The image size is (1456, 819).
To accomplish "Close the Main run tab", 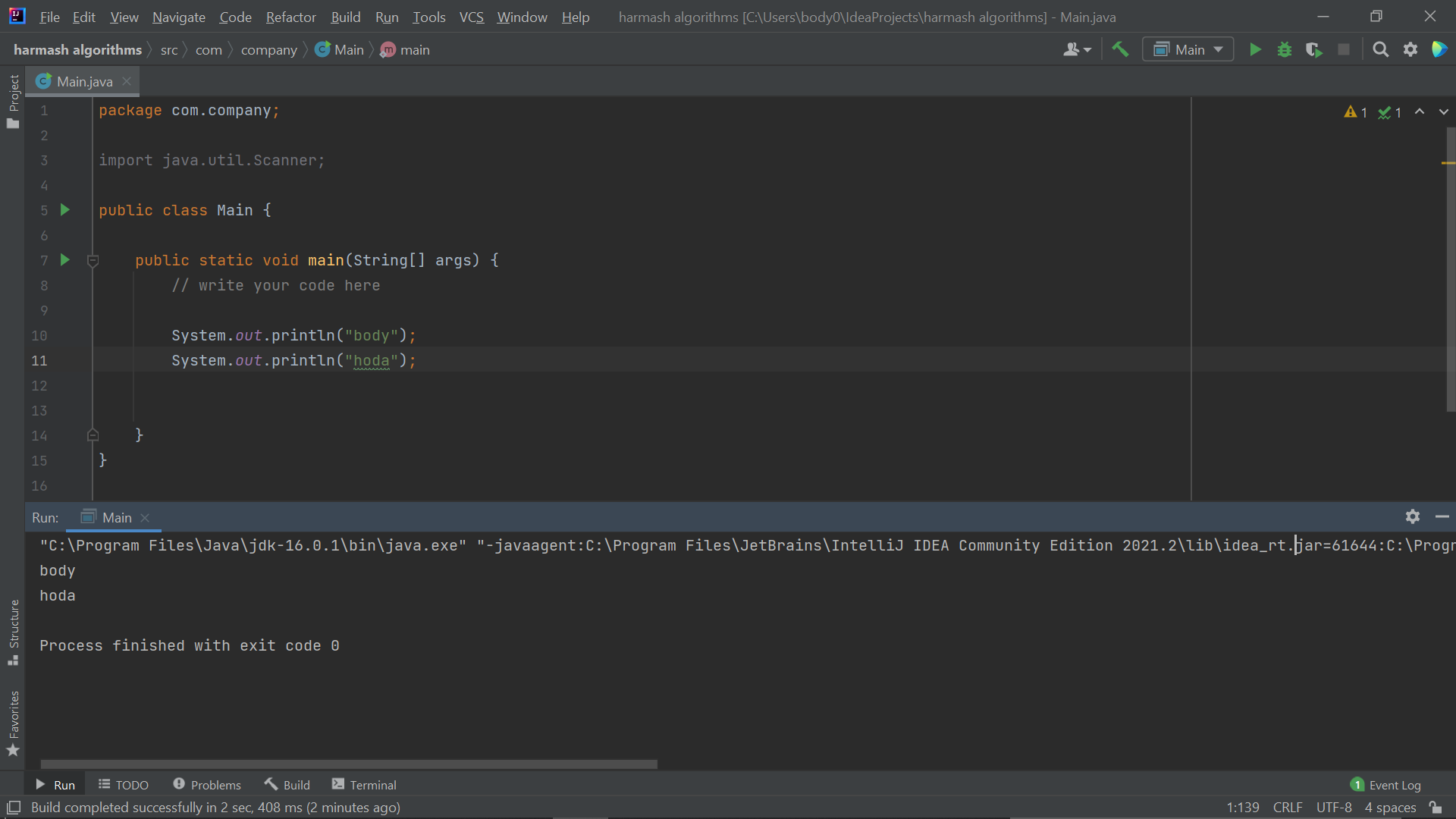I will tap(145, 518).
